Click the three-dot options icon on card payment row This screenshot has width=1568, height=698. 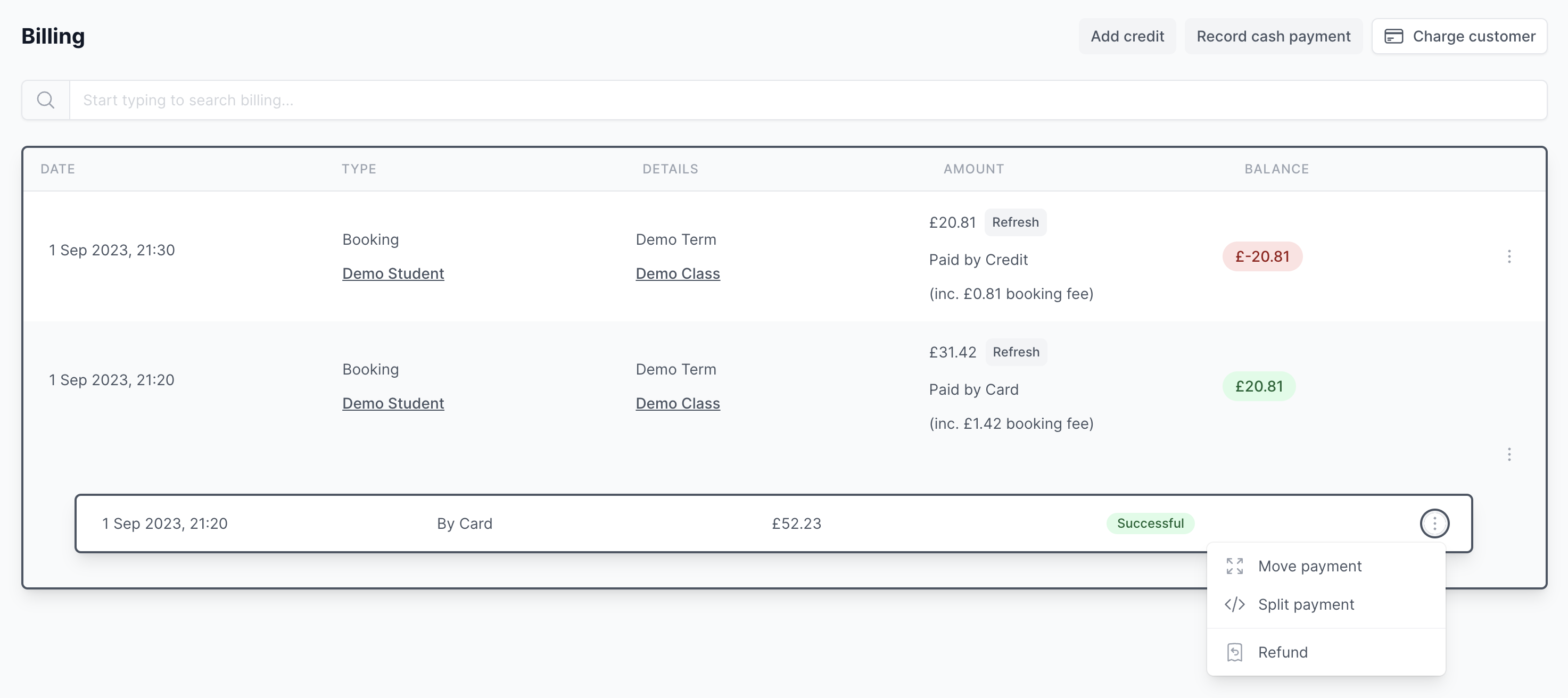[1435, 521]
